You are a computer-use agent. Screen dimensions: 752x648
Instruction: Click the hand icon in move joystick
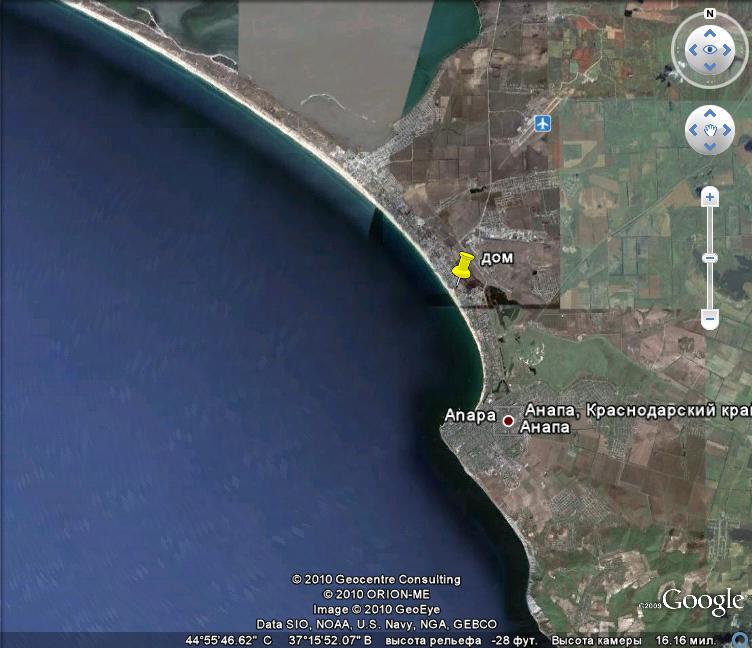[710, 130]
